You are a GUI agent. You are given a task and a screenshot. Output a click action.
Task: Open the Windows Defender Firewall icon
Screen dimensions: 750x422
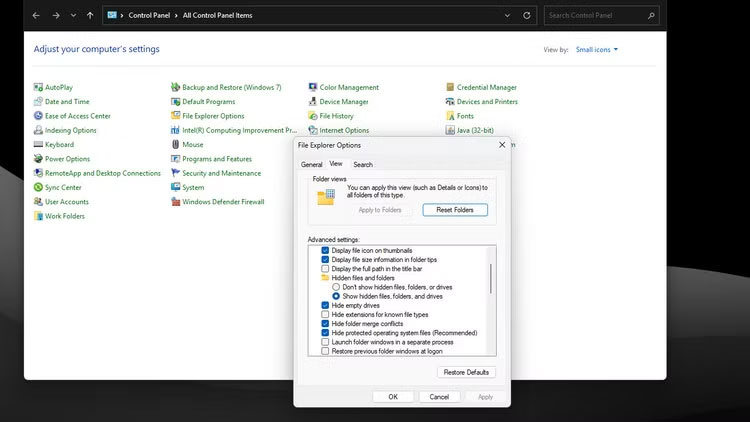(175, 202)
